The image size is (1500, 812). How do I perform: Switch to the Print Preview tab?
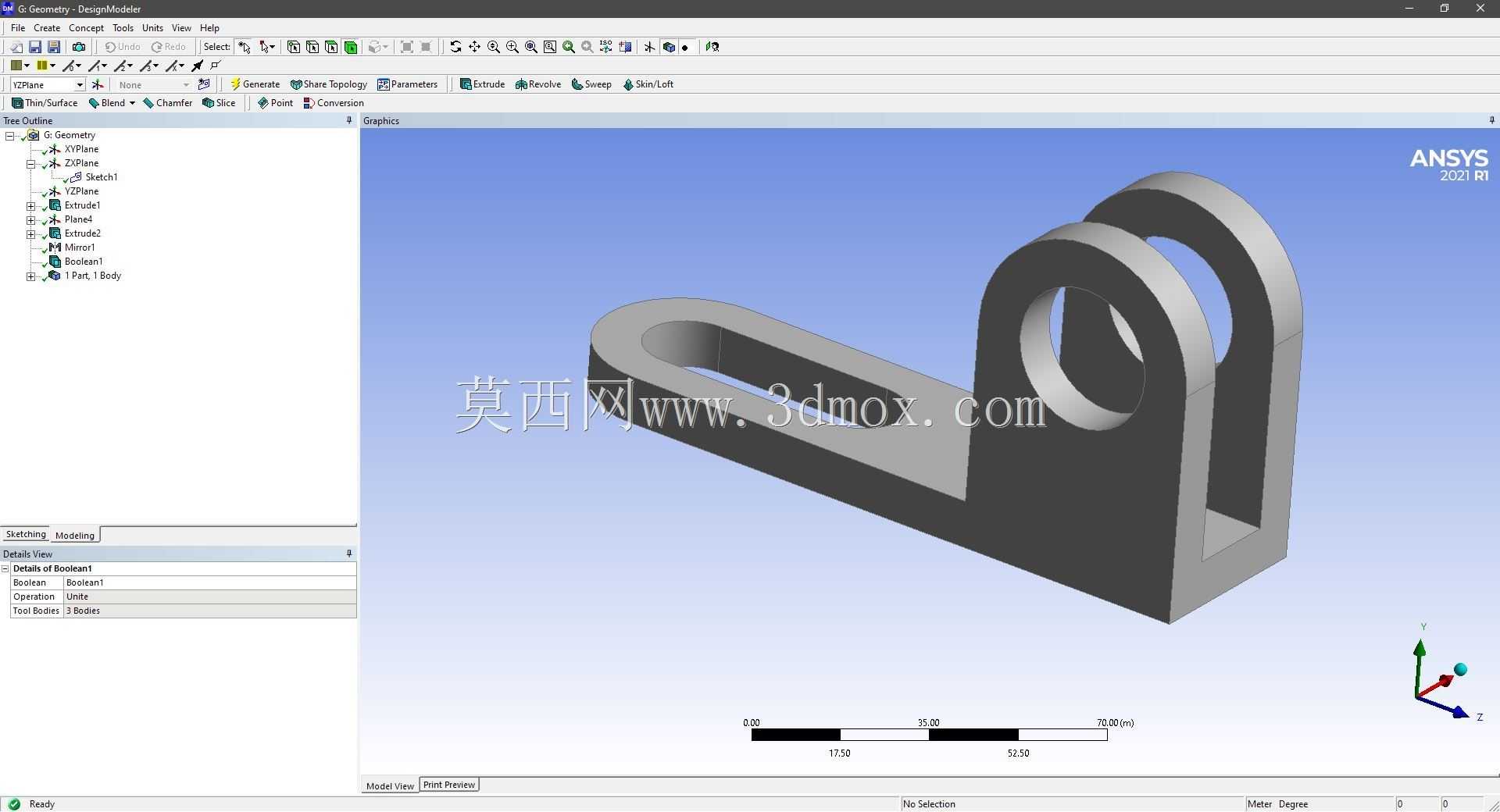tap(449, 785)
